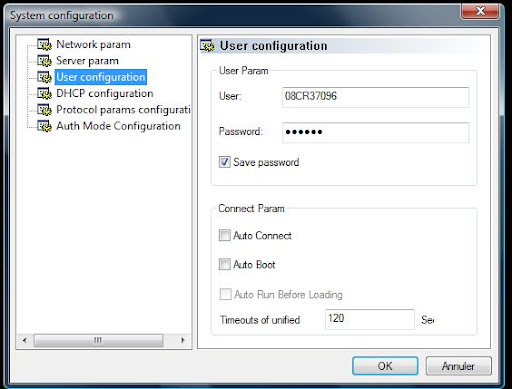Click the scrollbar's right arrow

(x=183, y=340)
